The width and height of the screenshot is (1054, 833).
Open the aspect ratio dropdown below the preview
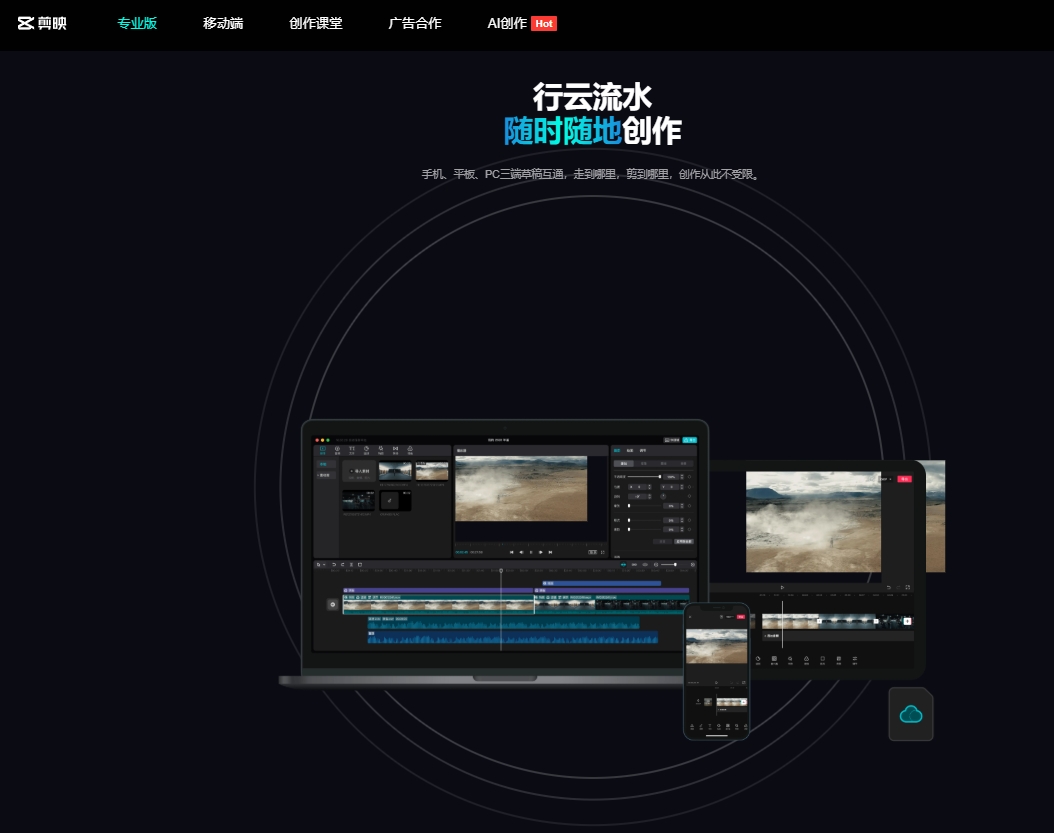[x=592, y=552]
